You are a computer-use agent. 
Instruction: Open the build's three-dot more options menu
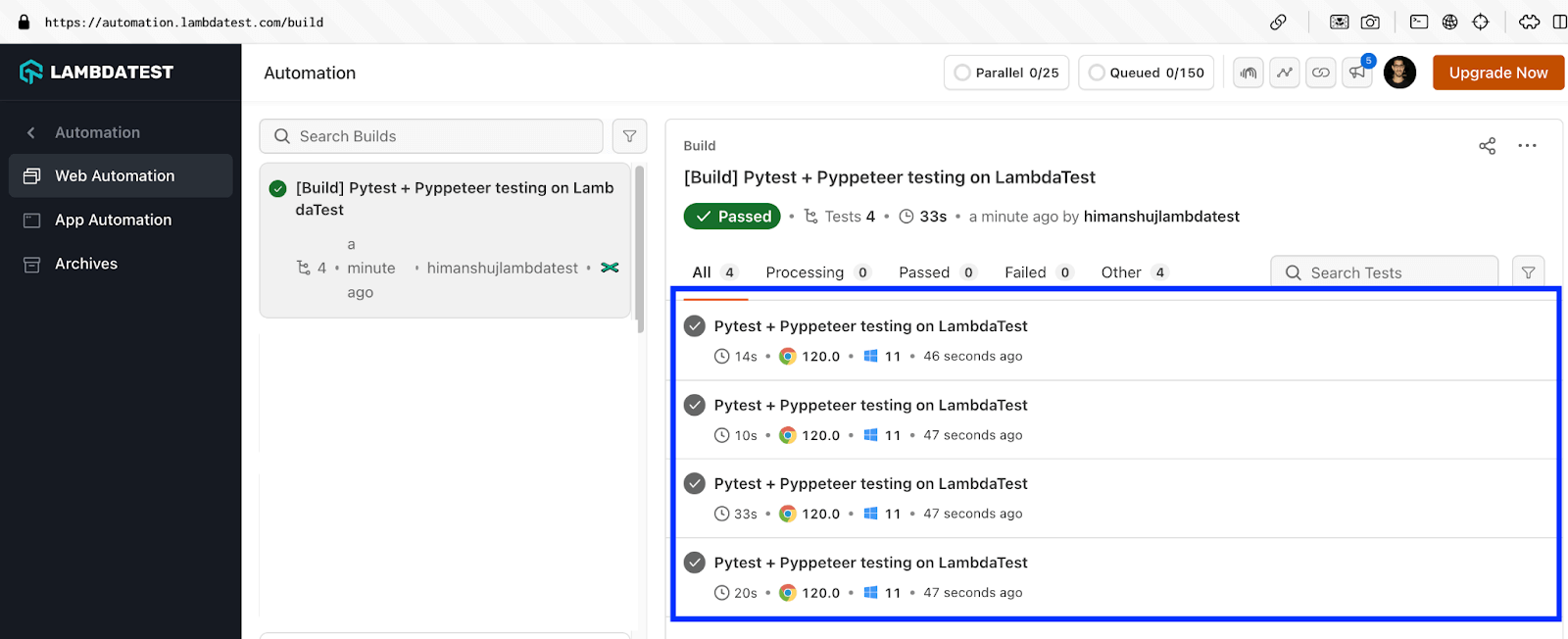tap(1527, 146)
